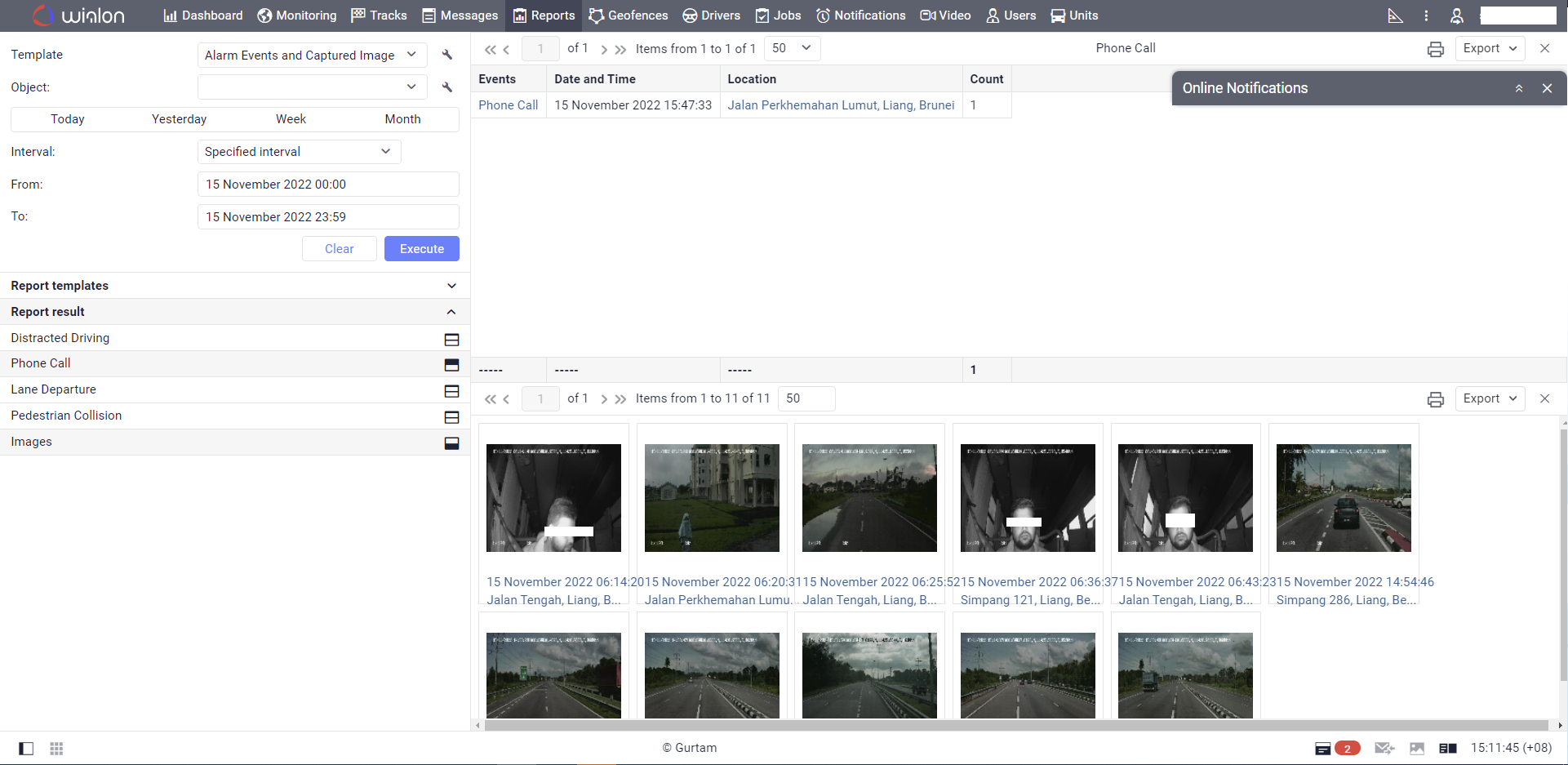This screenshot has width=1568, height=765.
Task: Toggle the Distracted Driving table view
Action: click(451, 339)
